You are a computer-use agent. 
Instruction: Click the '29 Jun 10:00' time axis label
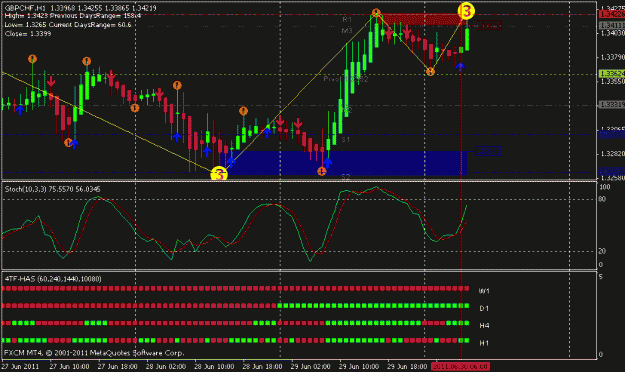tap(359, 366)
